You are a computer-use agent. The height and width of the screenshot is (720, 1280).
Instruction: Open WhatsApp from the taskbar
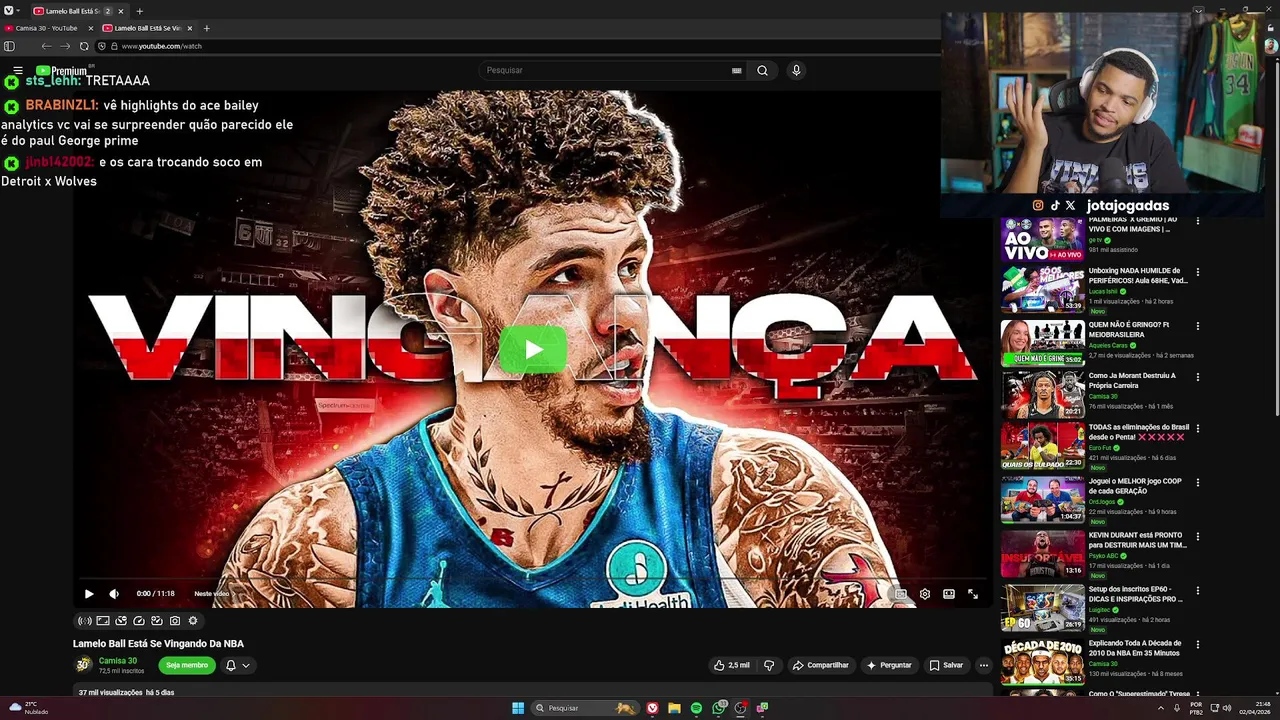[x=719, y=708]
